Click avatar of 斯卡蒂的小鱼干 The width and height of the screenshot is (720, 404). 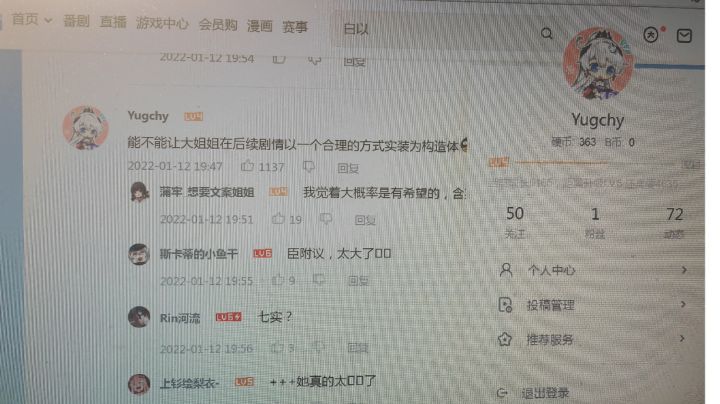(139, 254)
